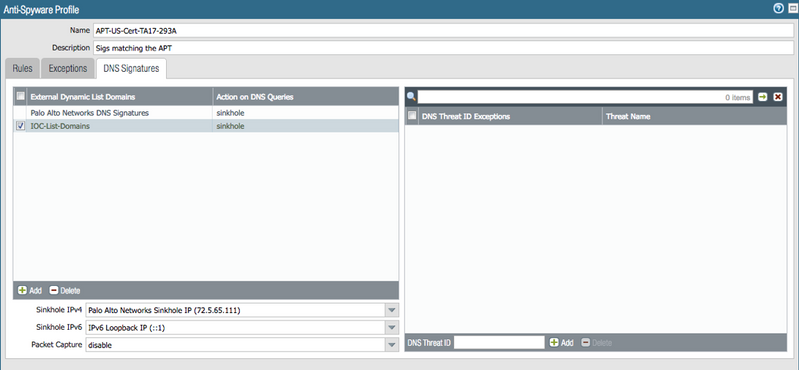Click the IOC-List-Domains row text
Image resolution: width=799 pixels, height=370 pixels.
coord(60,126)
